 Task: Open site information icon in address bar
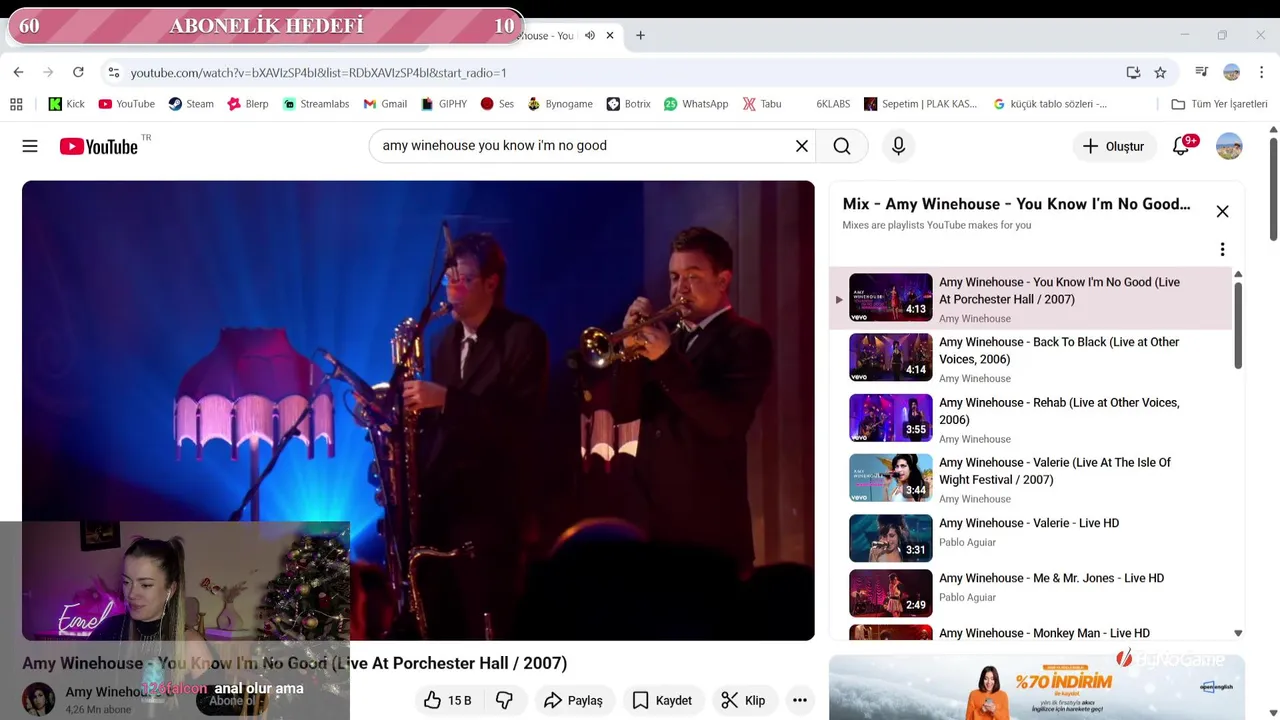pyautogui.click(x=114, y=72)
